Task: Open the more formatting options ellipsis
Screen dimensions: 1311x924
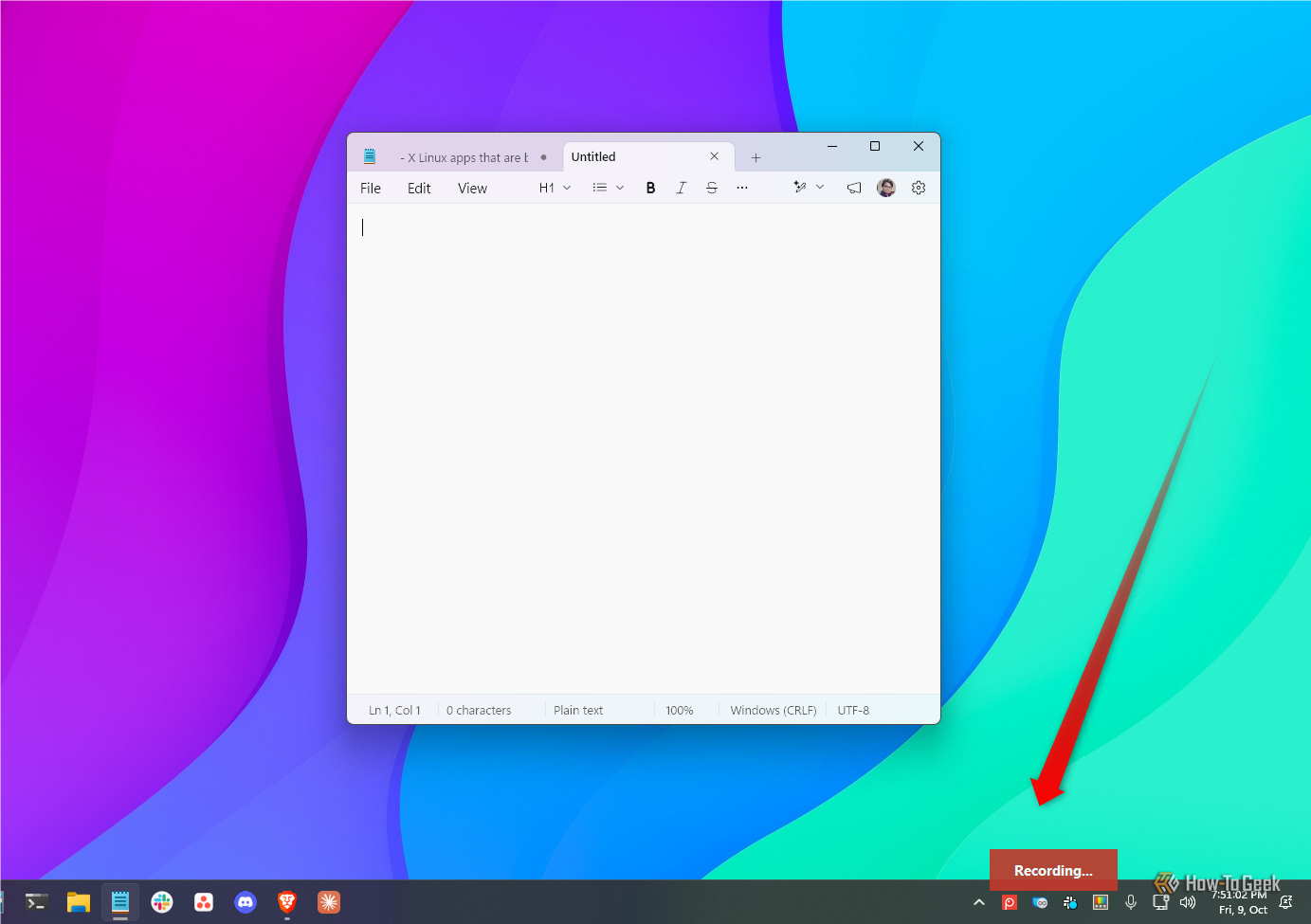Action: (x=742, y=188)
